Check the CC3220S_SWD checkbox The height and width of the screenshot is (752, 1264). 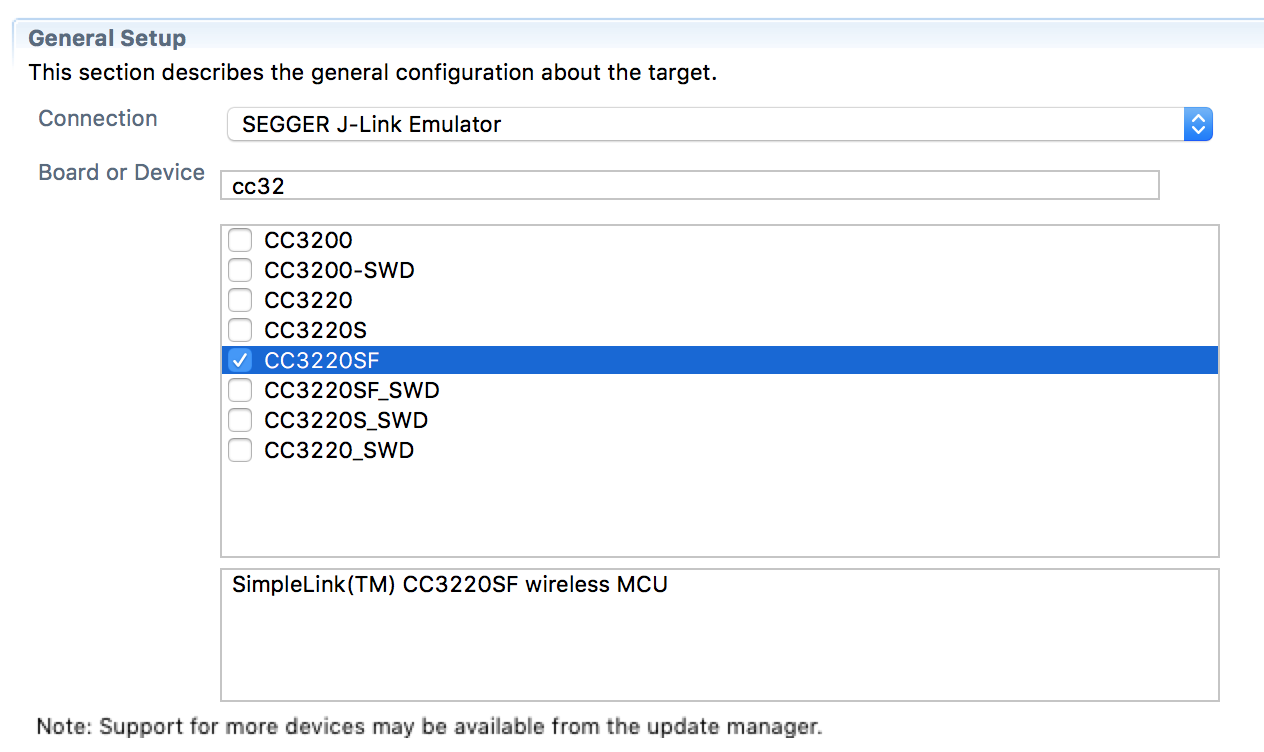[x=240, y=420]
